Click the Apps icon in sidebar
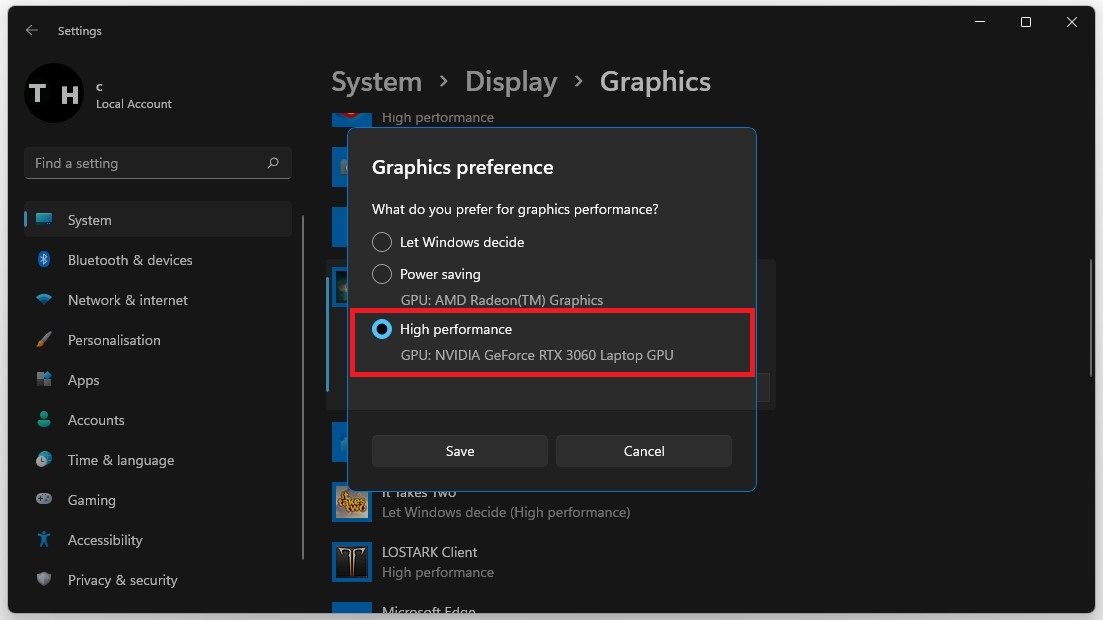1103x620 pixels. (x=44, y=379)
